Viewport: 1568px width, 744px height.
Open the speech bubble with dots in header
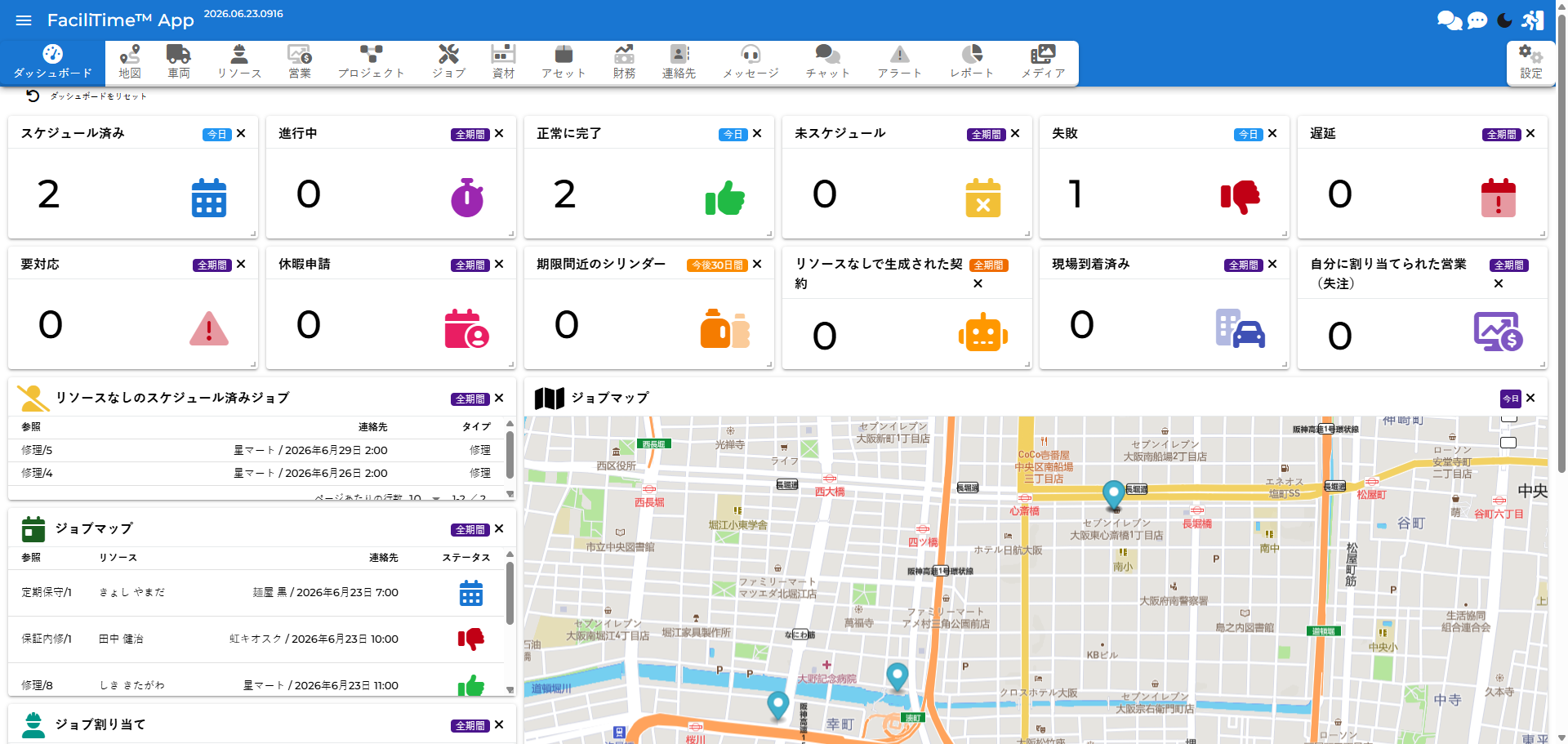[1477, 20]
